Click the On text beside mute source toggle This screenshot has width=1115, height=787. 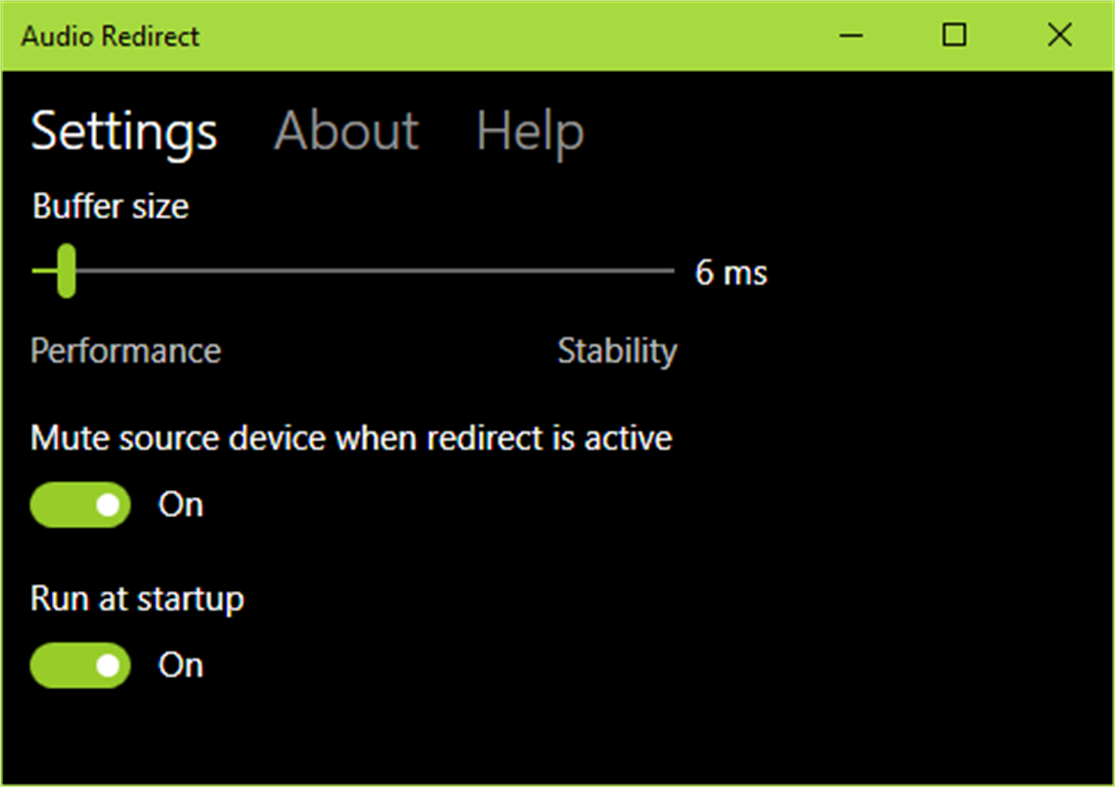(x=181, y=505)
